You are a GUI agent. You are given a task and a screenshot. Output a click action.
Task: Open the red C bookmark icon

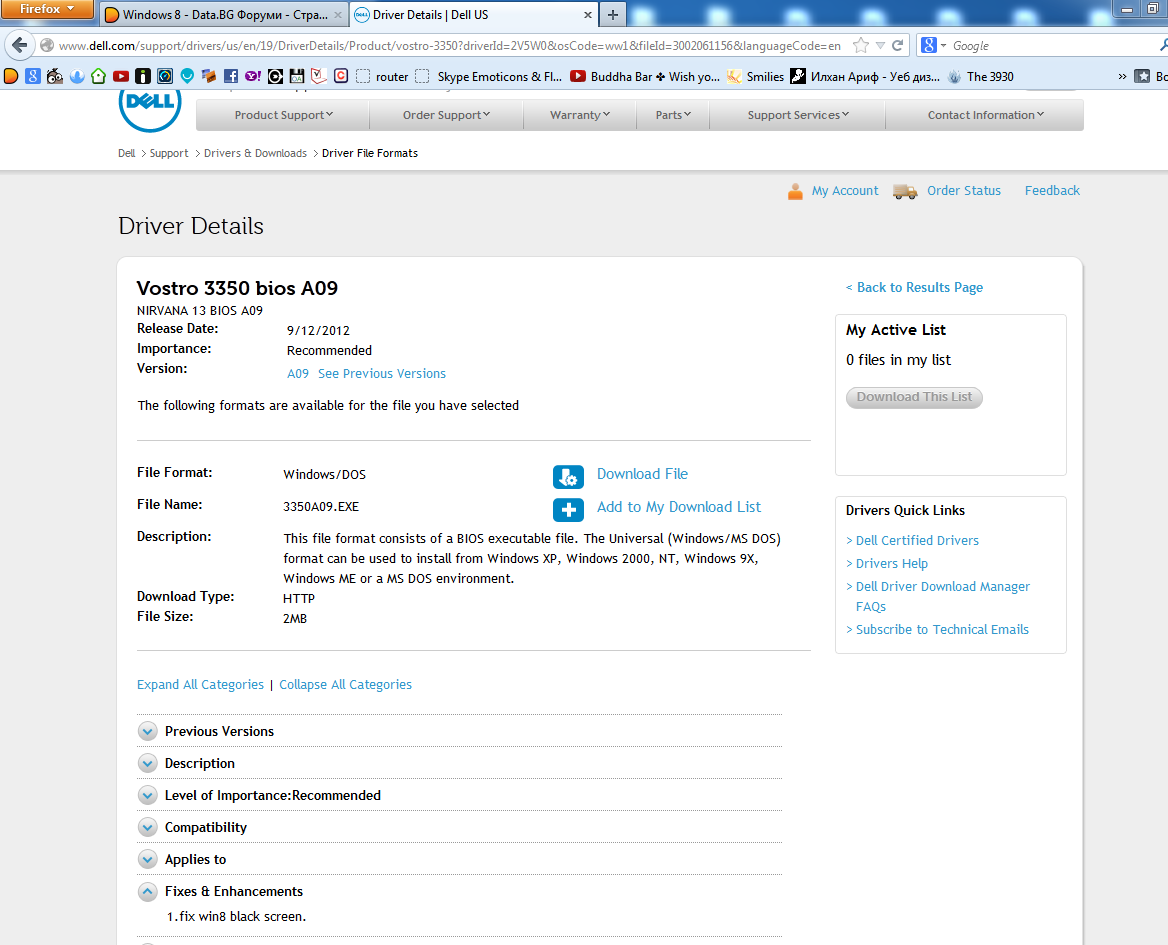tap(341, 76)
